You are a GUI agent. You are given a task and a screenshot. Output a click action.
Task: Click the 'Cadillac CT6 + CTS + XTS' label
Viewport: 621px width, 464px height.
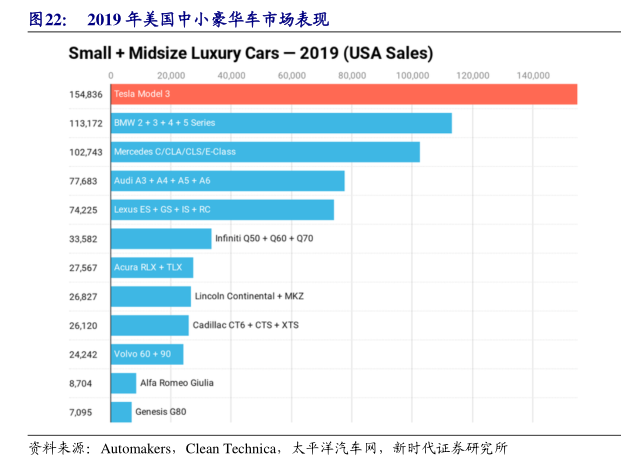[x=246, y=325]
